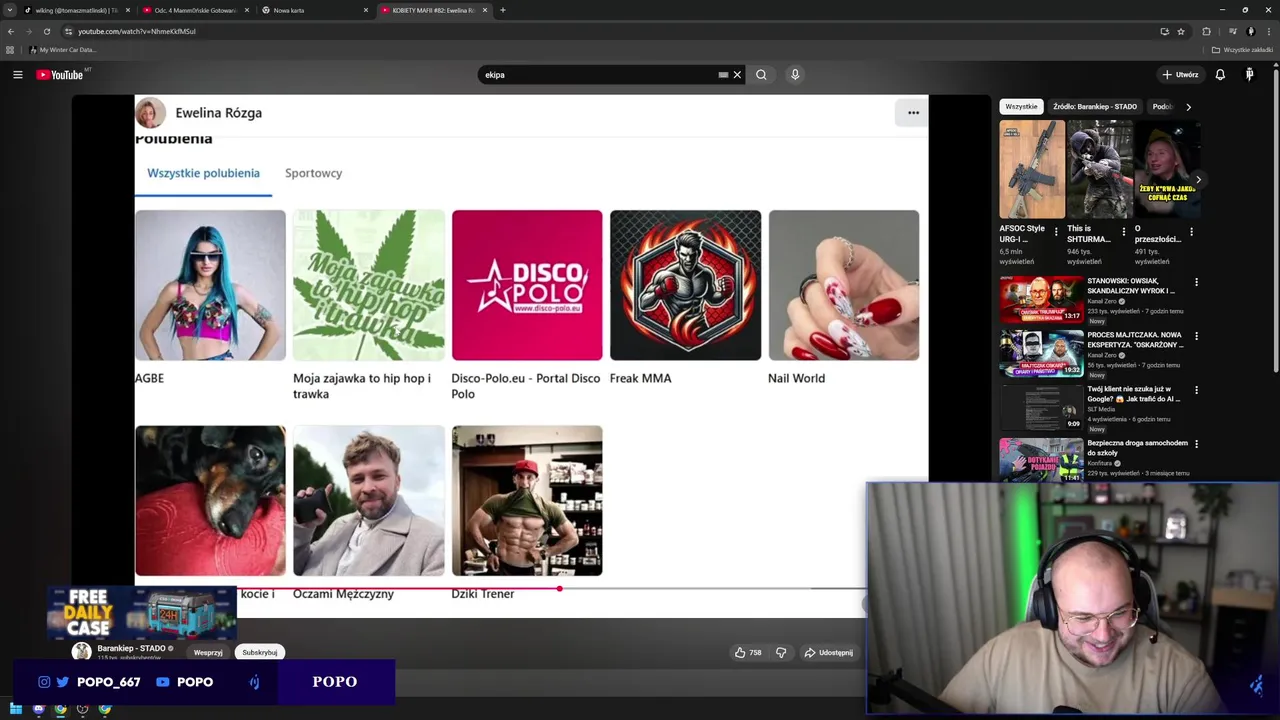Open a new browser tab with plus
This screenshot has height=720, width=1280.
(x=503, y=10)
